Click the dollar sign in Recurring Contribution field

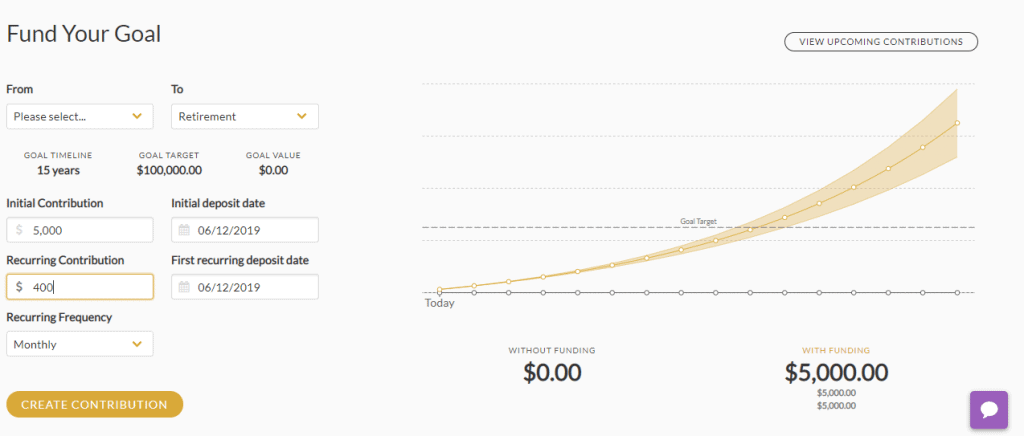(19, 287)
